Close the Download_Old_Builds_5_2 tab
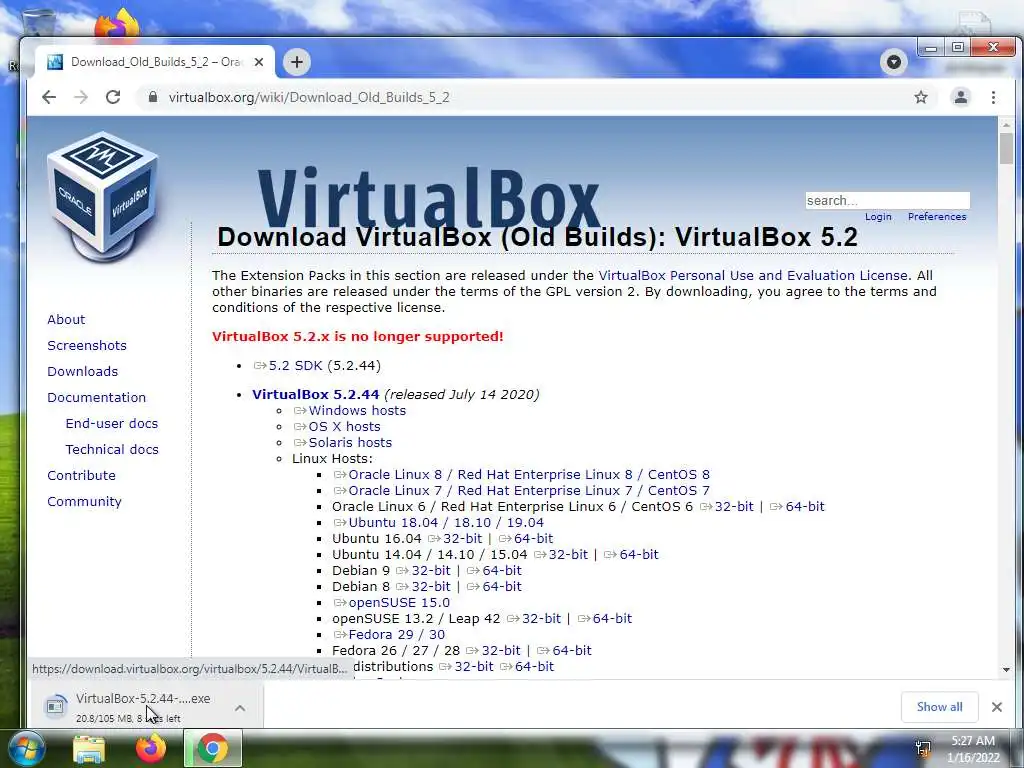Screen dimensions: 1024x768 click(x=259, y=62)
